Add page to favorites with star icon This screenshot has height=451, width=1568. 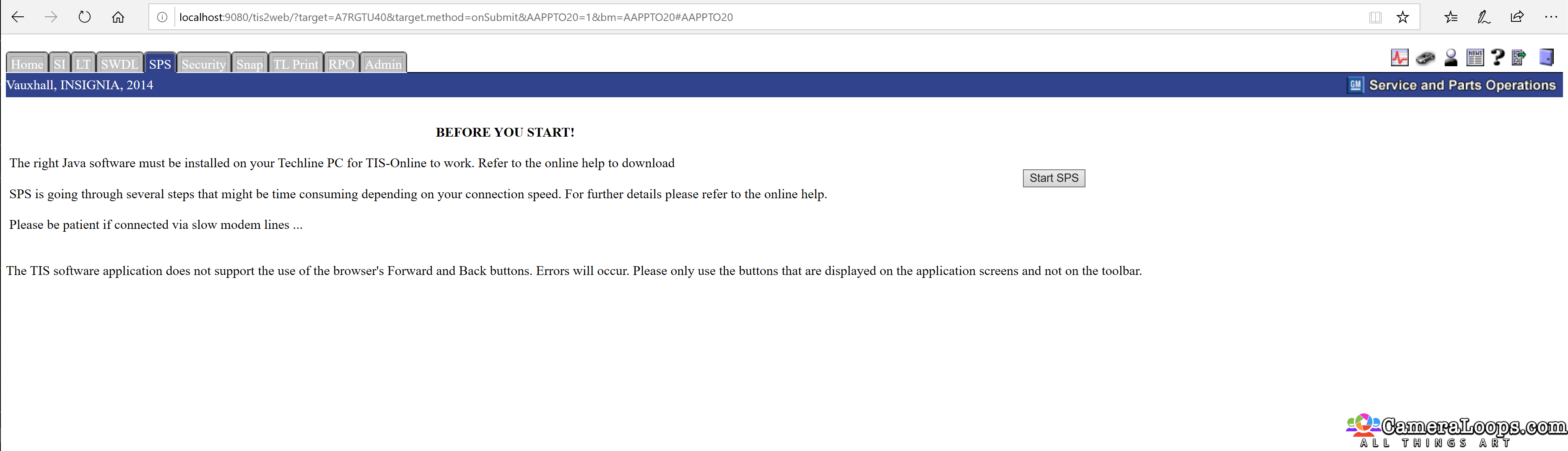tap(1402, 17)
